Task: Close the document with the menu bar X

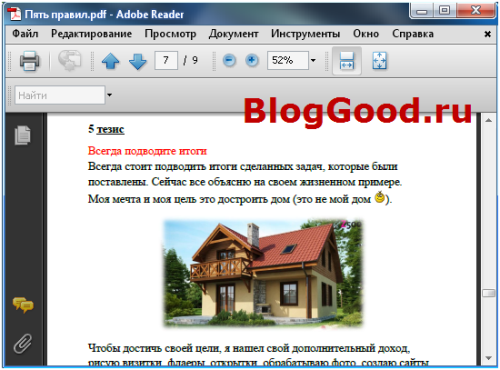Action: pos(487,34)
